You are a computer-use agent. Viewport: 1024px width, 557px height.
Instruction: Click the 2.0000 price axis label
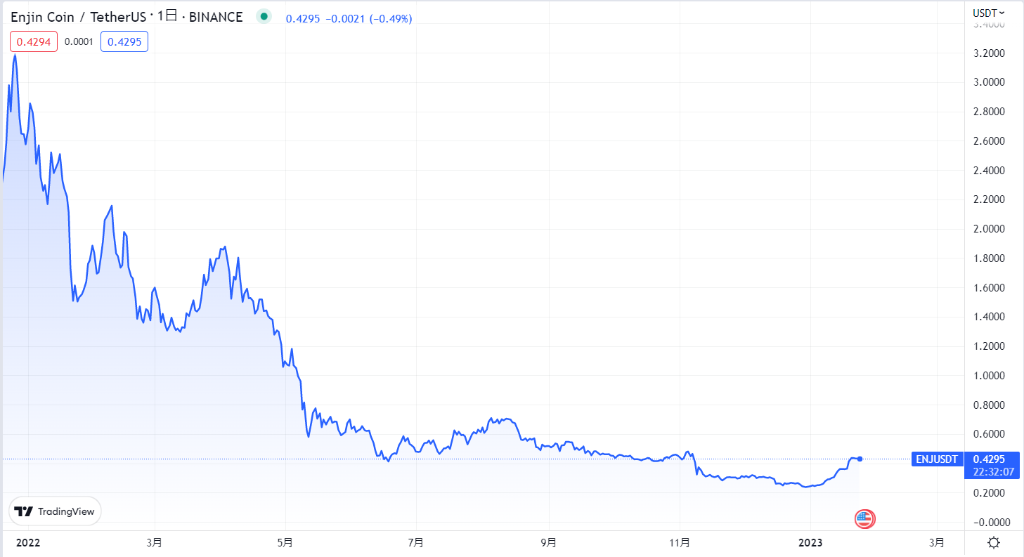[x=989, y=229]
